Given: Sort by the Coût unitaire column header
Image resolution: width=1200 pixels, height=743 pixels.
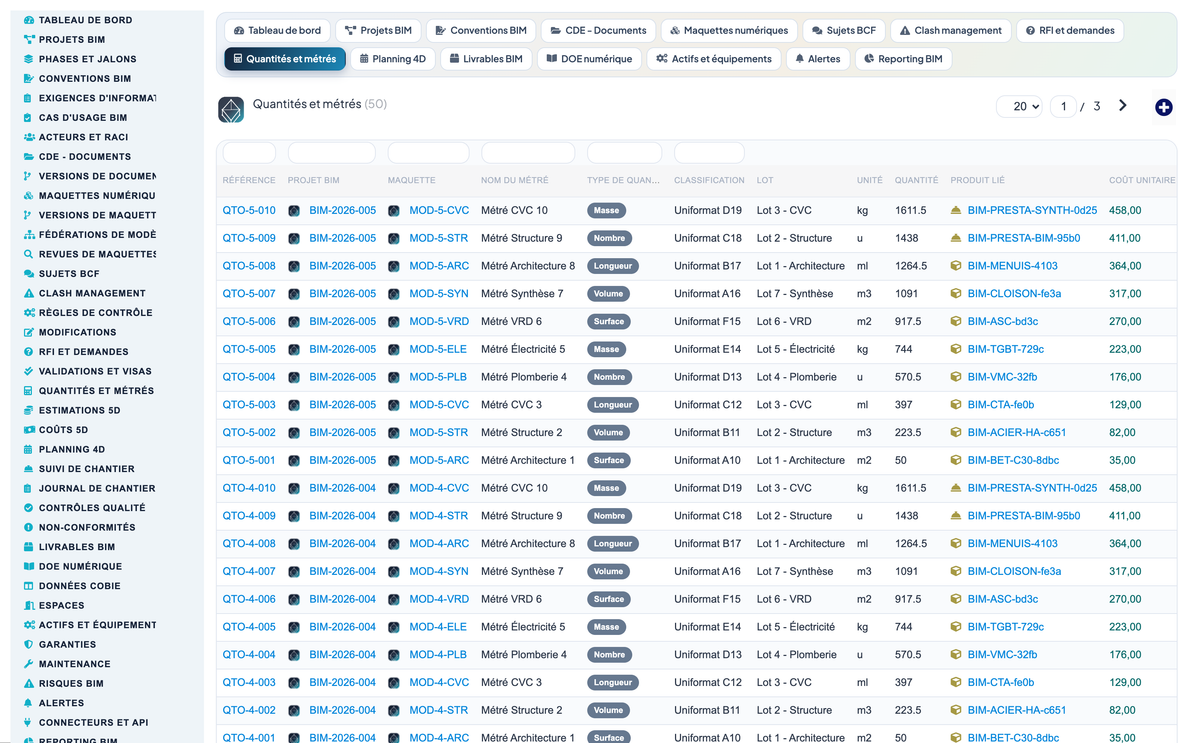Looking at the screenshot, I should (1142, 181).
